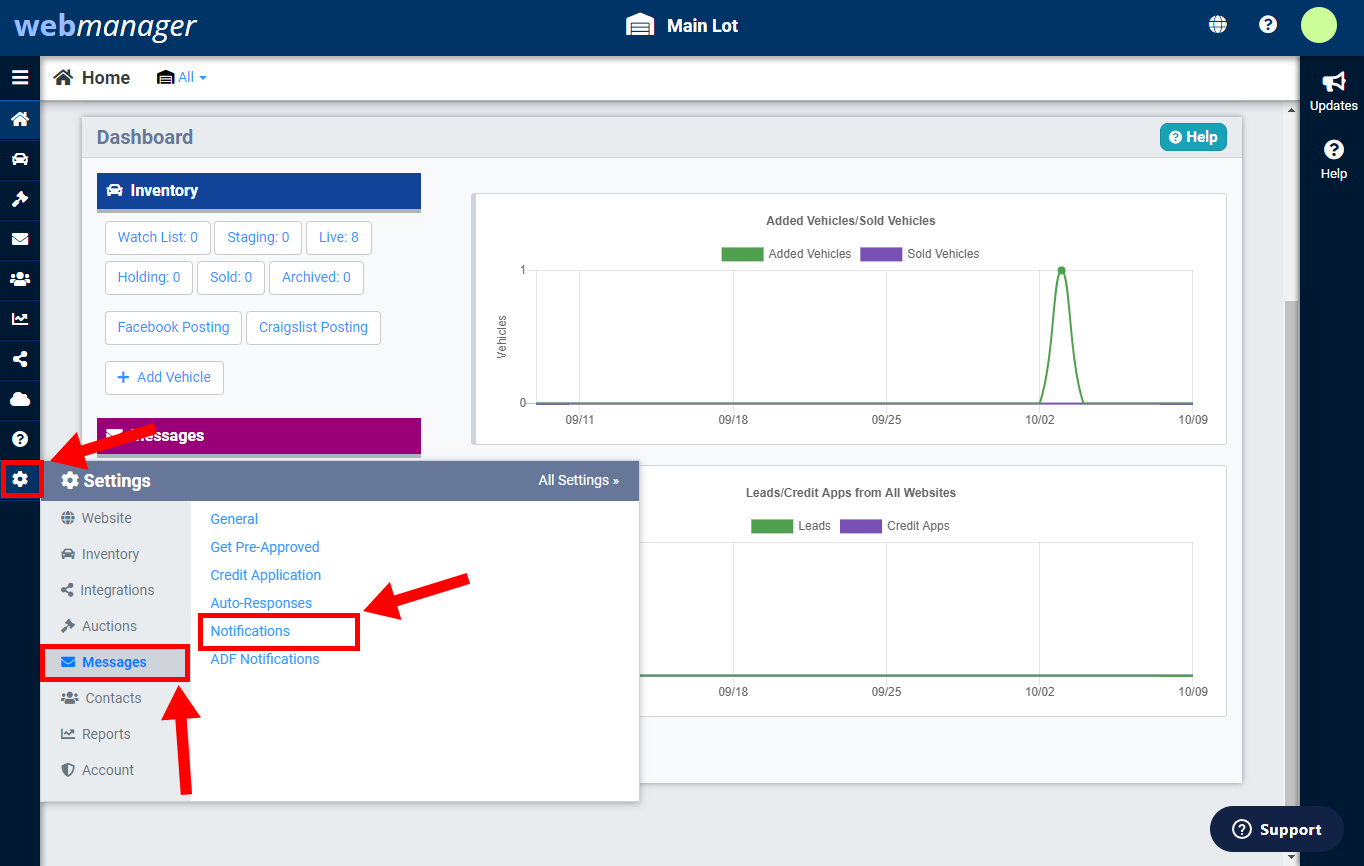Viewport: 1364px width, 866px height.
Task: Open Reports chart icon in sidebar
Action: point(20,319)
